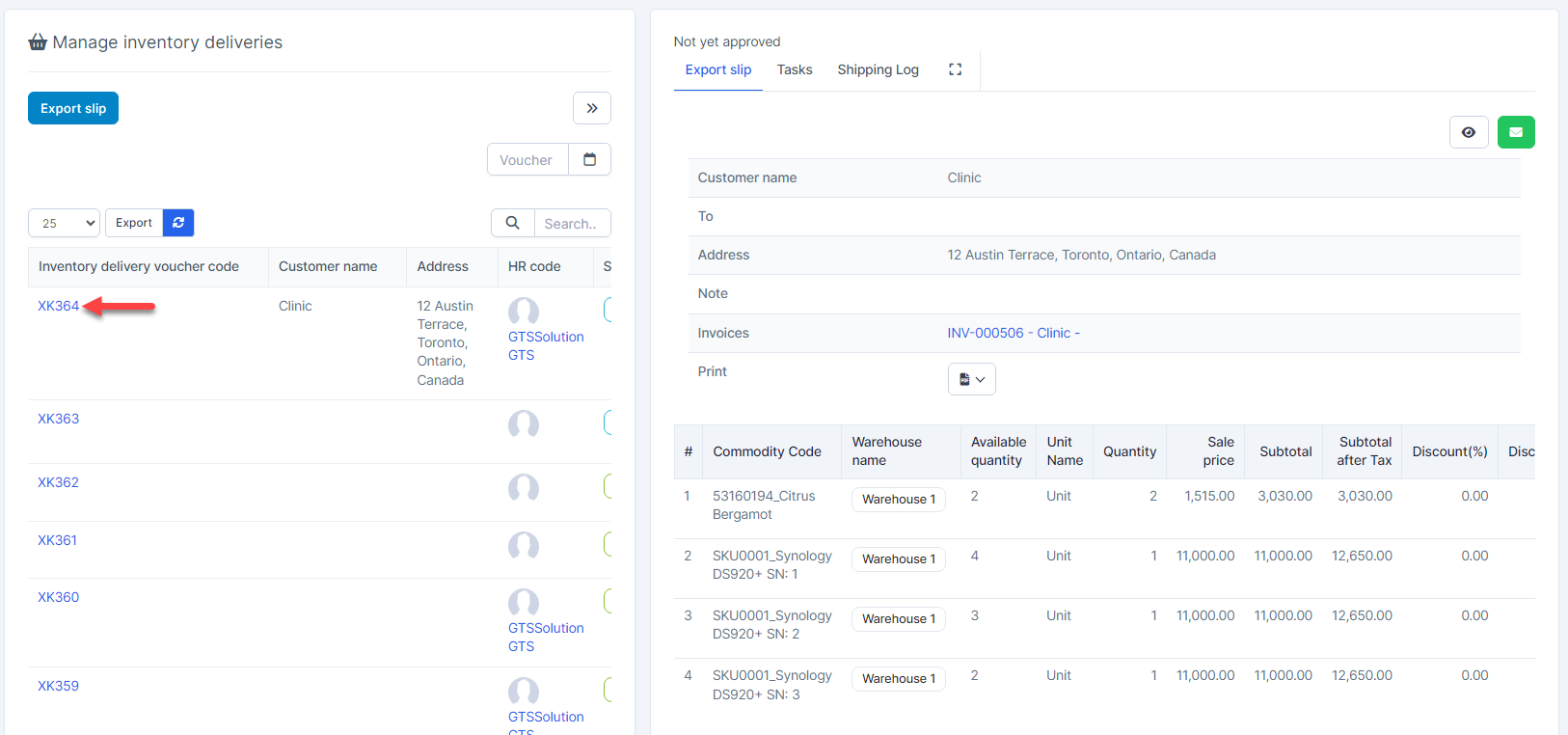Switch to the Export slip tab

(x=718, y=69)
